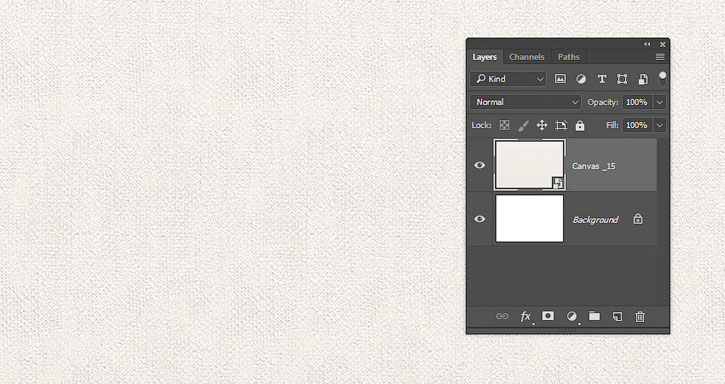The image size is (725, 384).
Task: Create new fill or adjustment layer icon
Action: [572, 316]
